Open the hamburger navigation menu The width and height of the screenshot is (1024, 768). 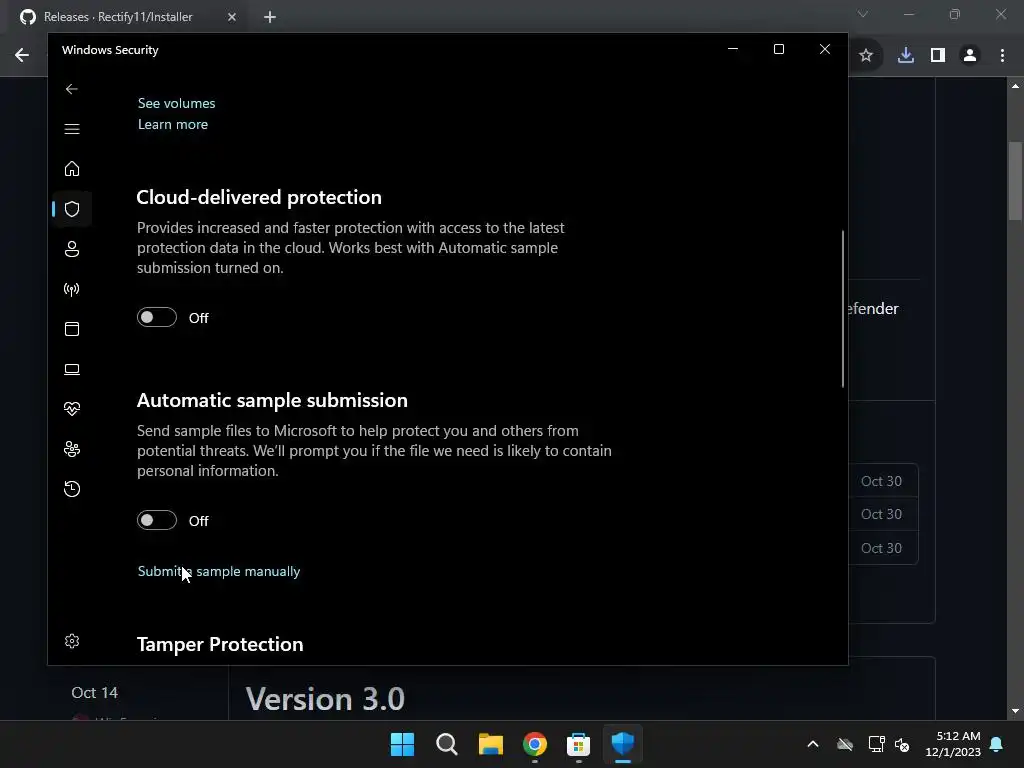coord(72,129)
